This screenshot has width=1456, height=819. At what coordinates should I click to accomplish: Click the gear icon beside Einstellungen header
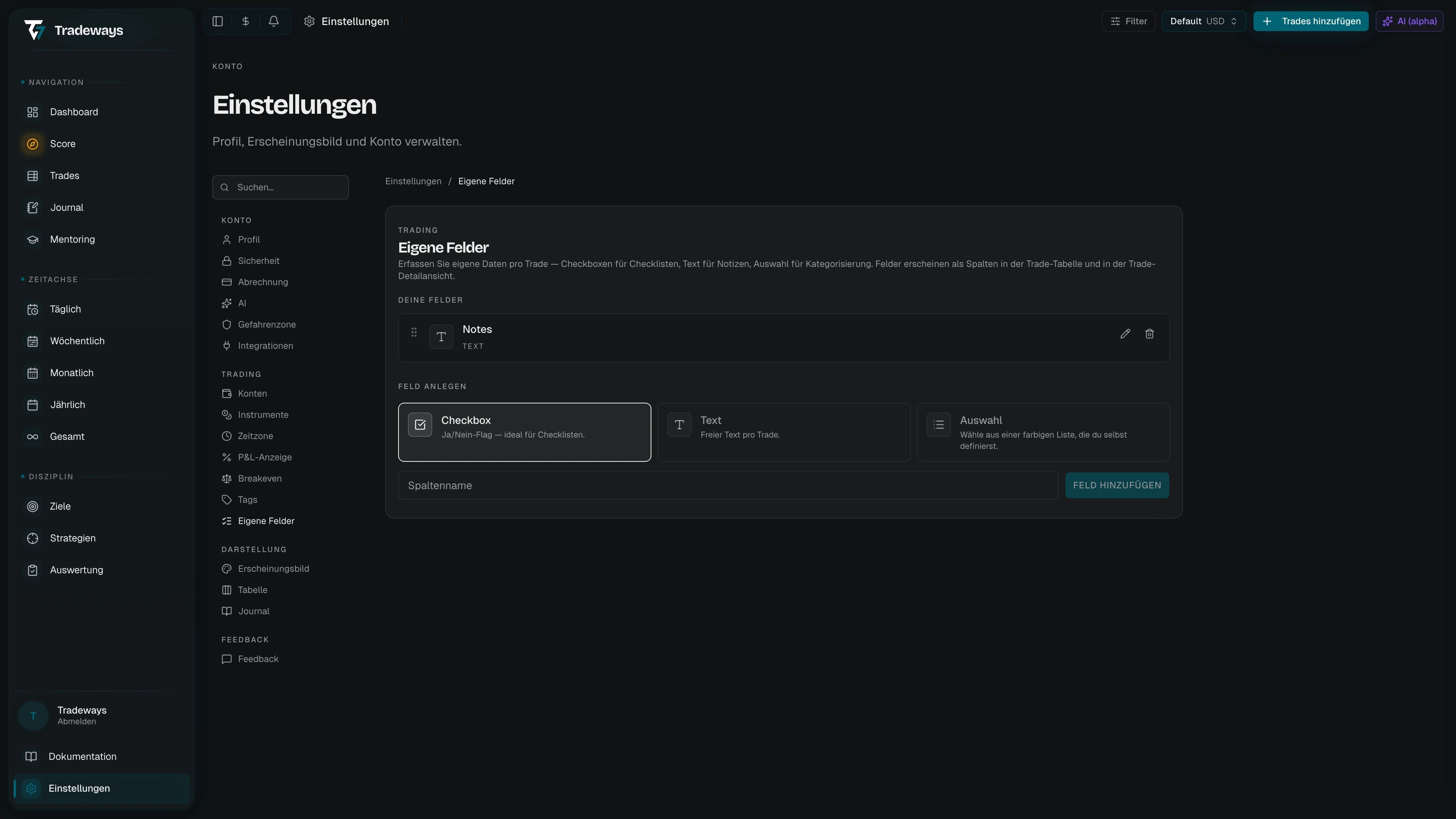[x=309, y=22]
